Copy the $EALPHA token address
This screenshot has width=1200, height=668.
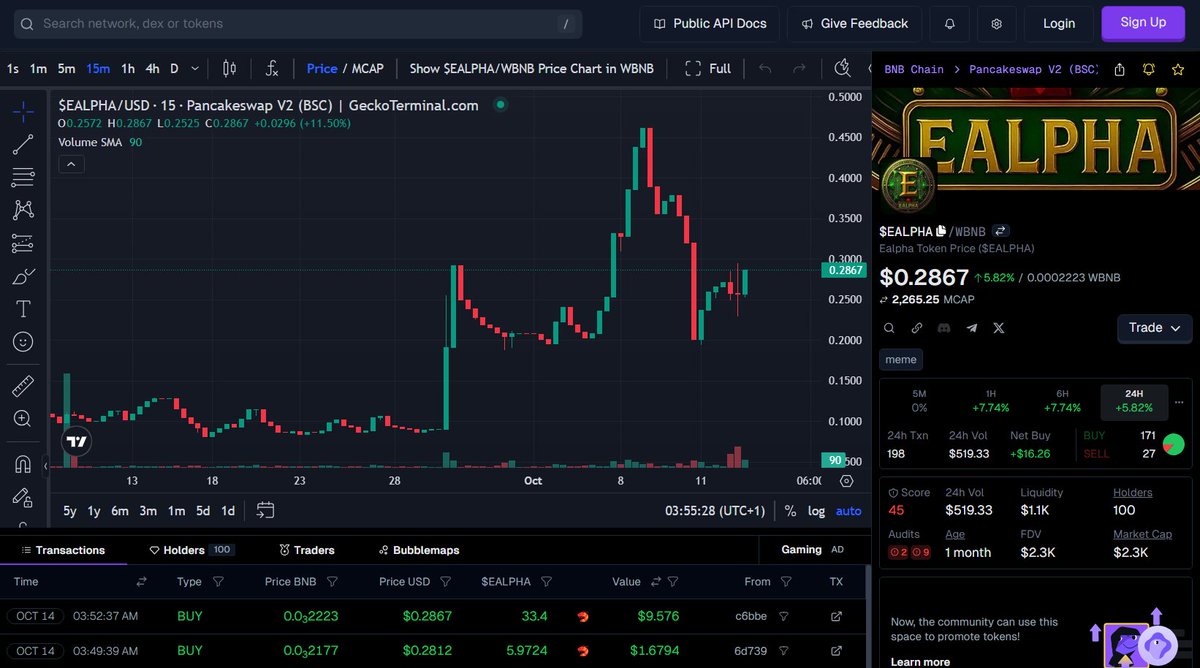click(940, 231)
